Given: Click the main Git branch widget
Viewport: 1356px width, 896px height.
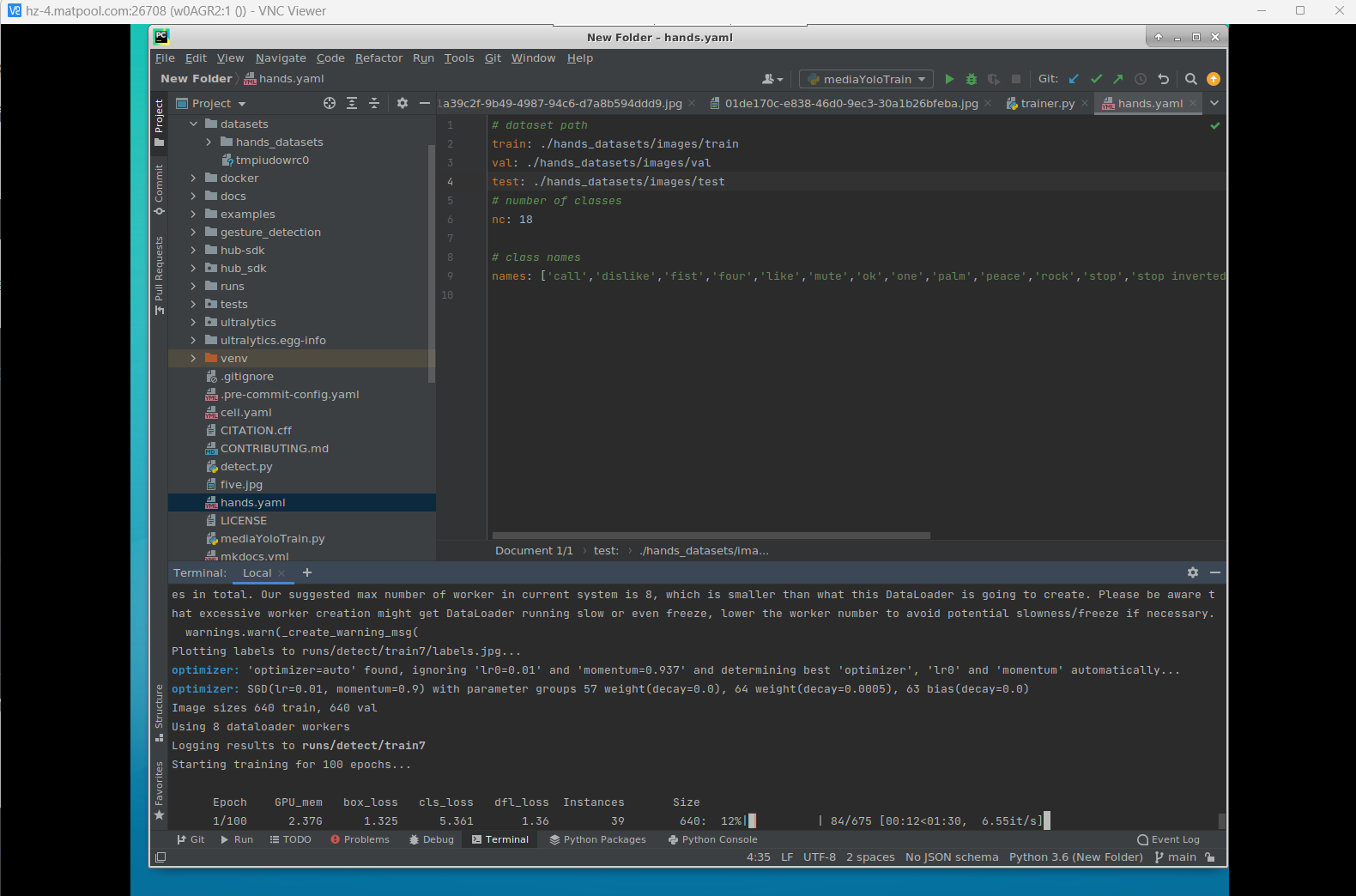Looking at the screenshot, I should (x=1176, y=857).
